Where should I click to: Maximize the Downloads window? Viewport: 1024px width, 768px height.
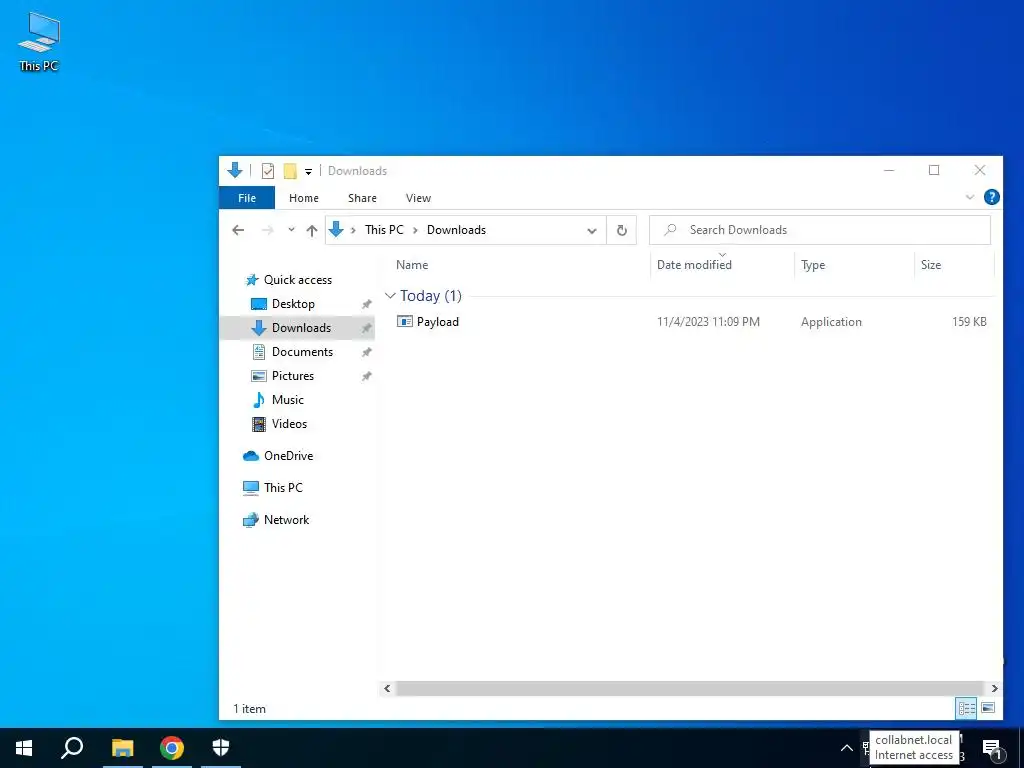point(934,170)
